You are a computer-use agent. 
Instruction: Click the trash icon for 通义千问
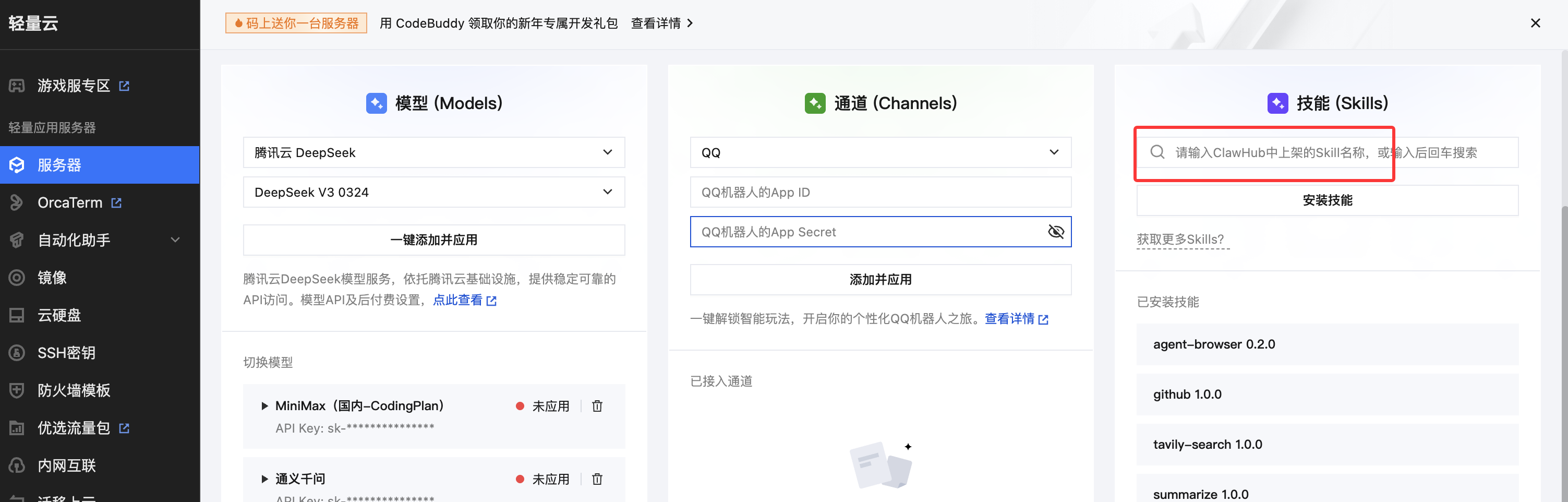597,480
